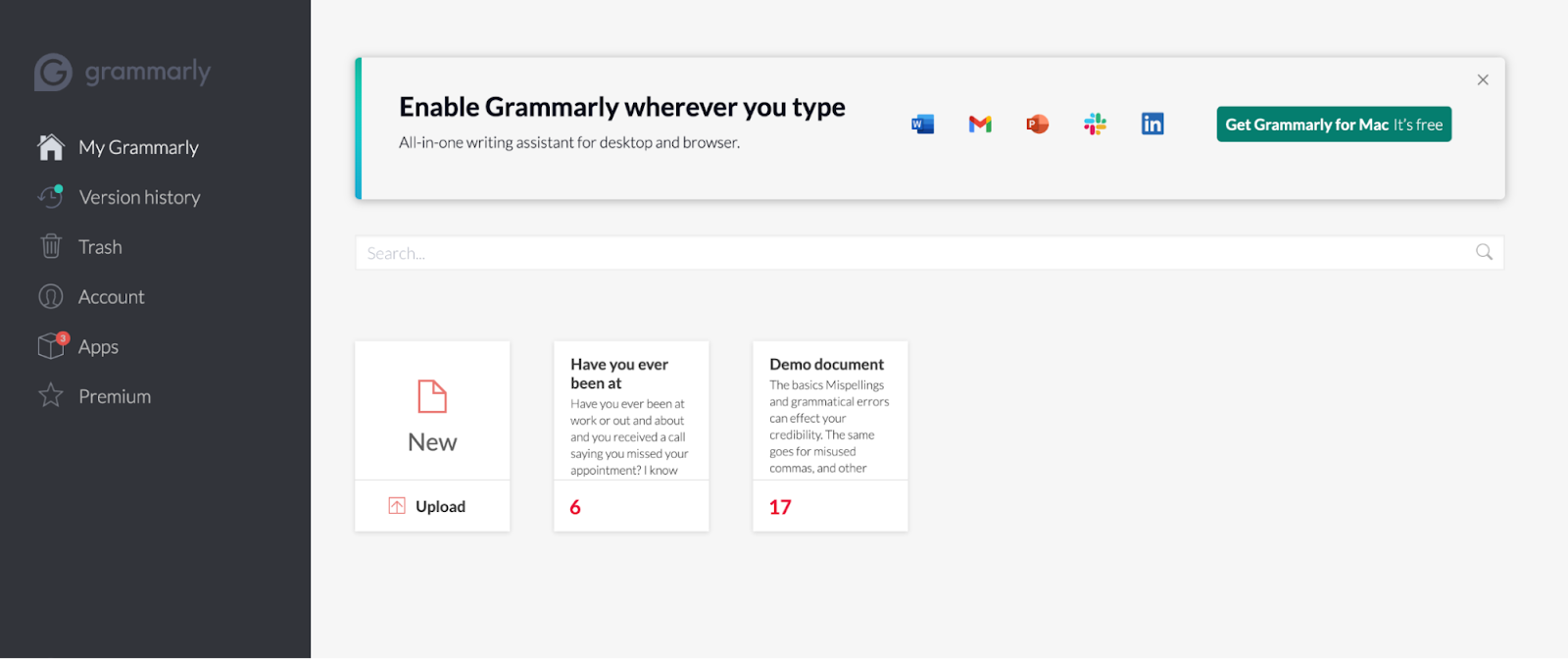The width and height of the screenshot is (1568, 659).
Task: Create a New document
Action: tap(432, 411)
